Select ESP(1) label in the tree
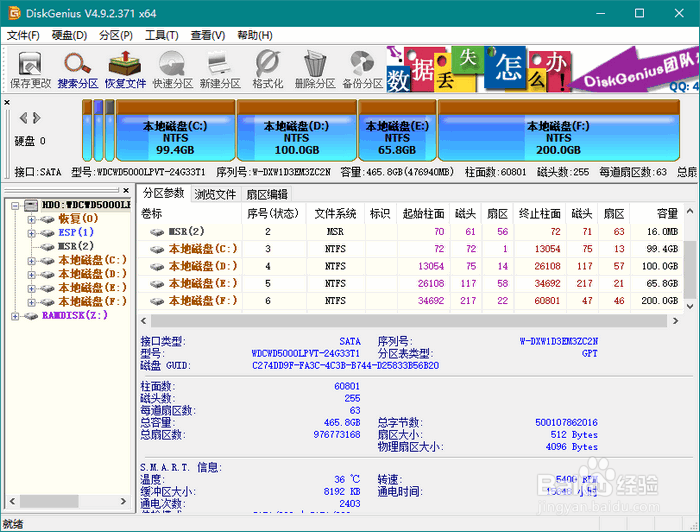This screenshot has width=700, height=532. pyautogui.click(x=76, y=233)
